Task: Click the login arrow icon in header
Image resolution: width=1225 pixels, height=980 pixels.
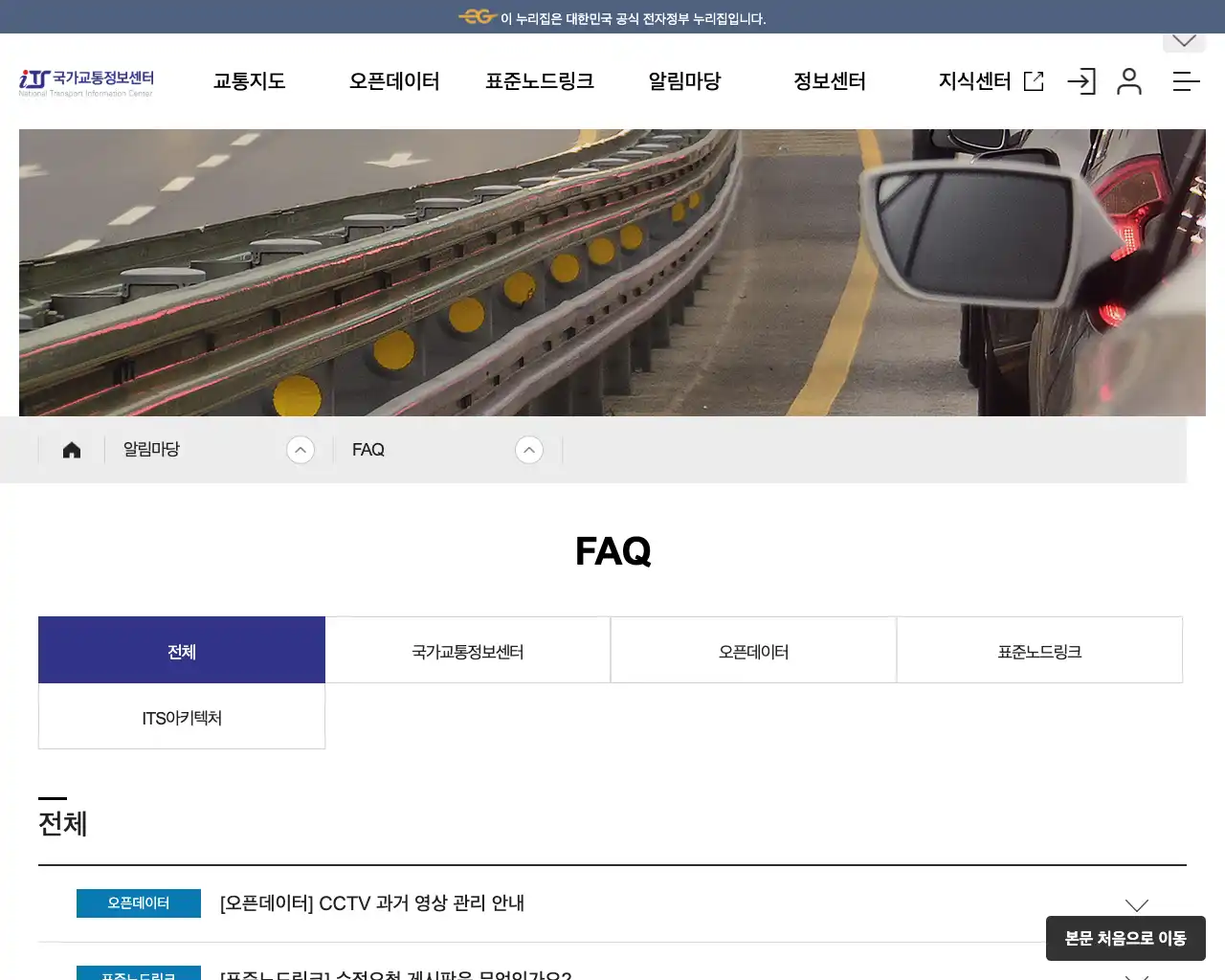Action: click(x=1081, y=81)
